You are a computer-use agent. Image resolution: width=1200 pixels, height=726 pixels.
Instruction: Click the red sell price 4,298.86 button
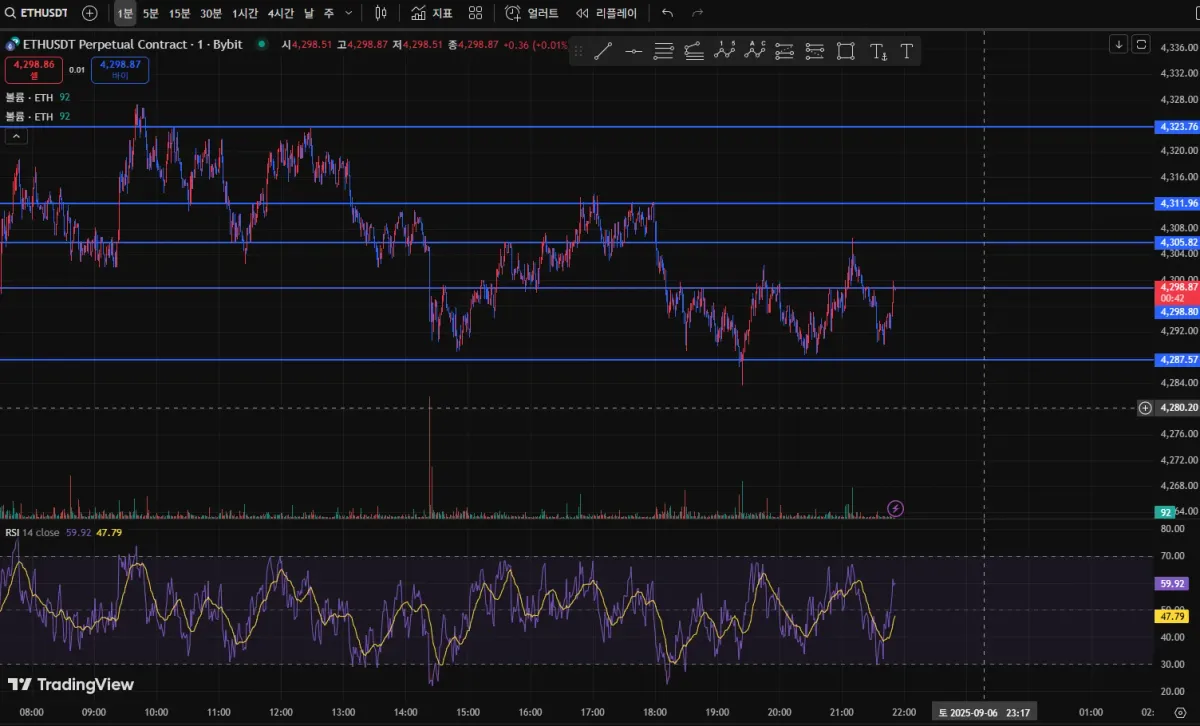coord(33,70)
